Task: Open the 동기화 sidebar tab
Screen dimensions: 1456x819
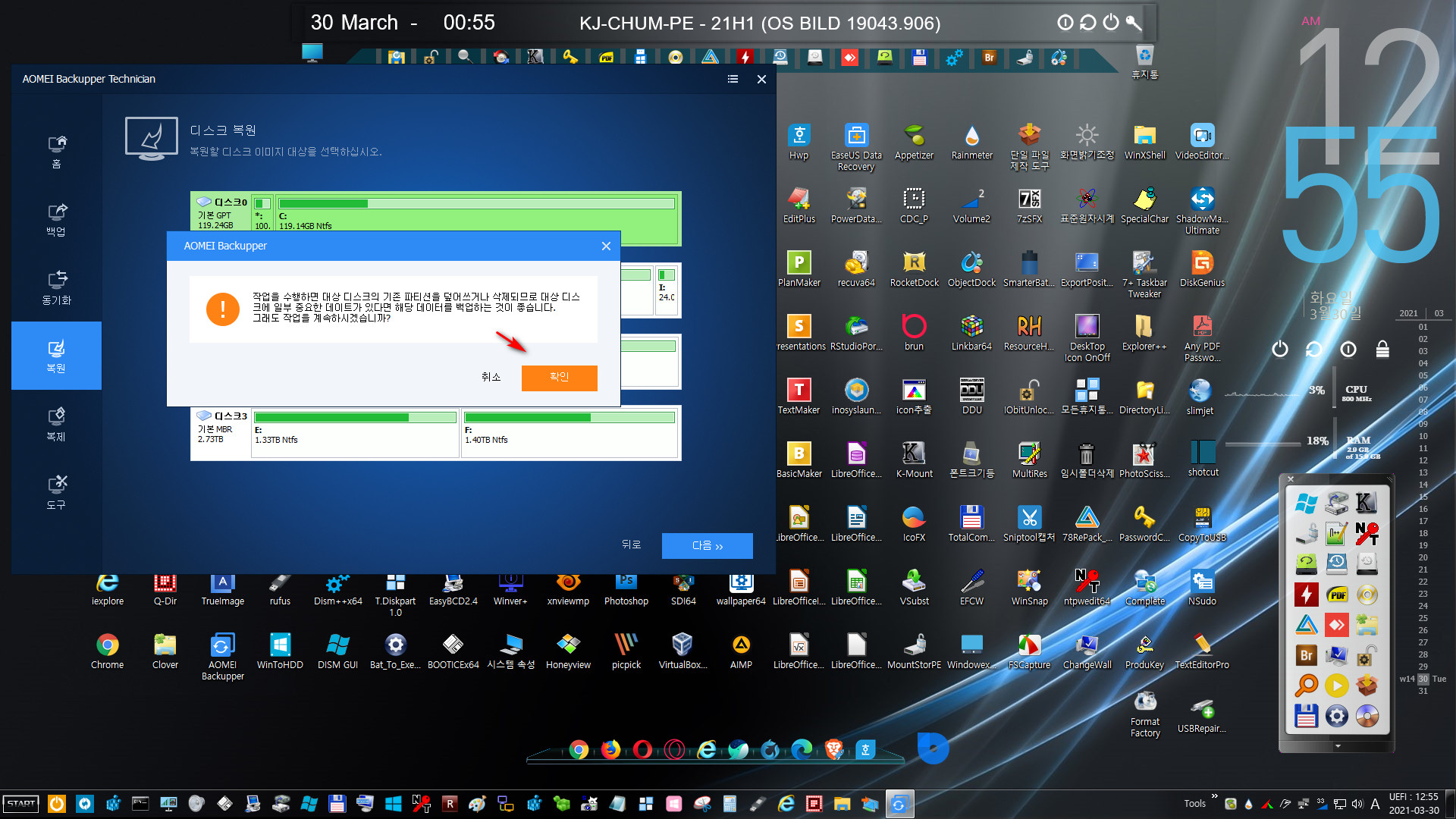Action: (56, 288)
